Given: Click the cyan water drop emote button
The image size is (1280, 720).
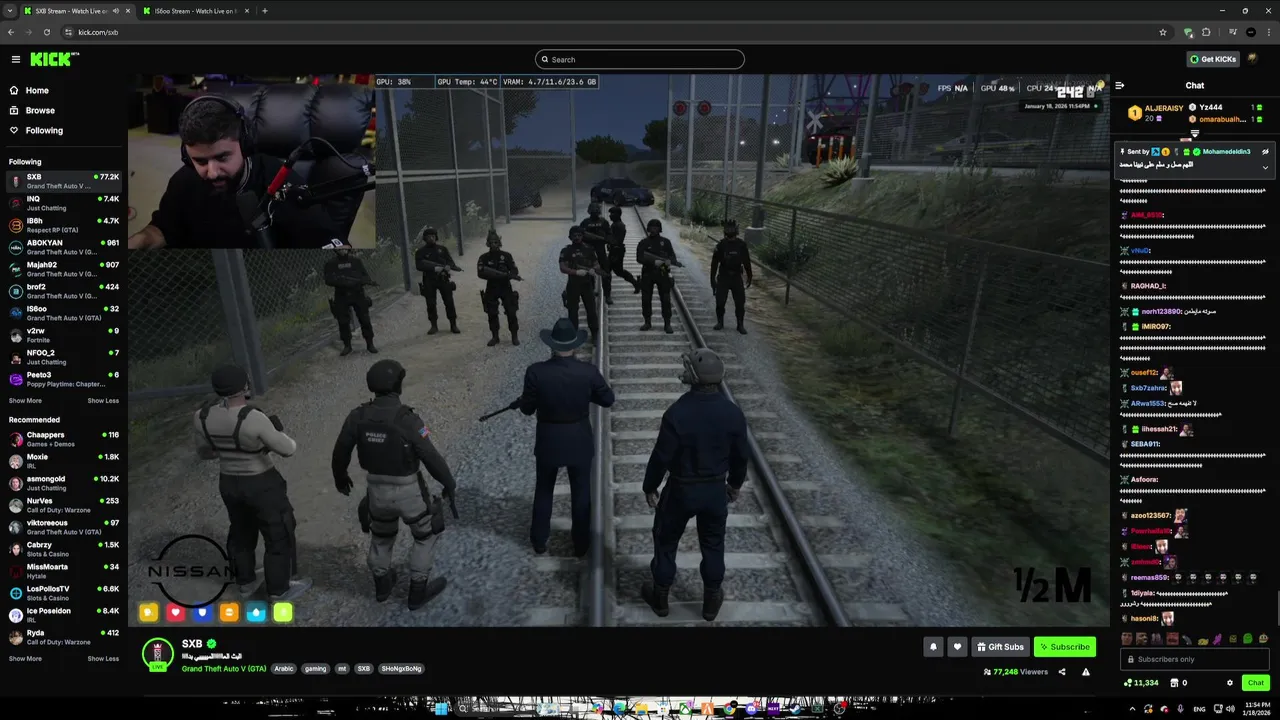Looking at the screenshot, I should pos(256,612).
